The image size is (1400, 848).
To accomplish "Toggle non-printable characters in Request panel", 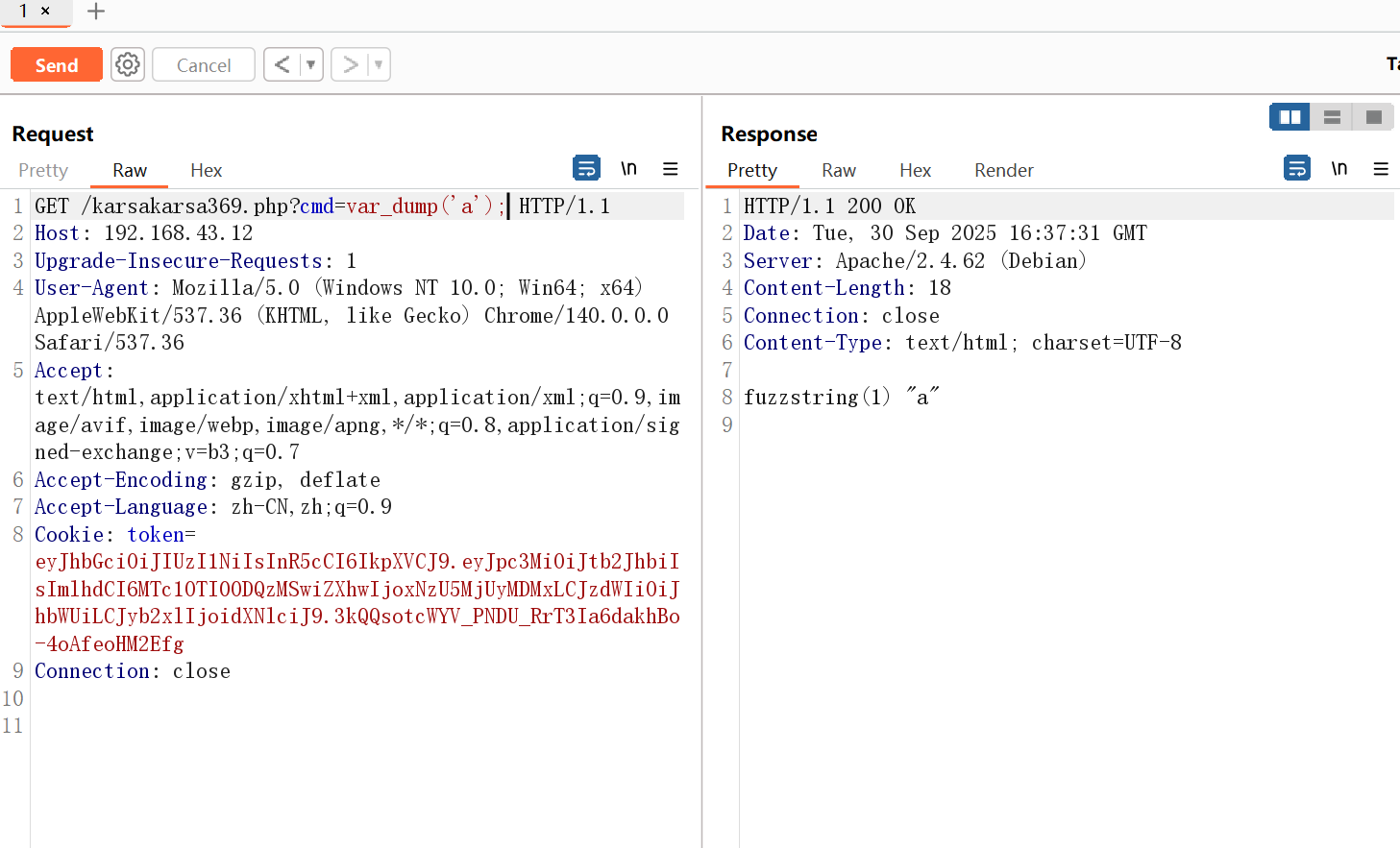I will click(628, 168).
